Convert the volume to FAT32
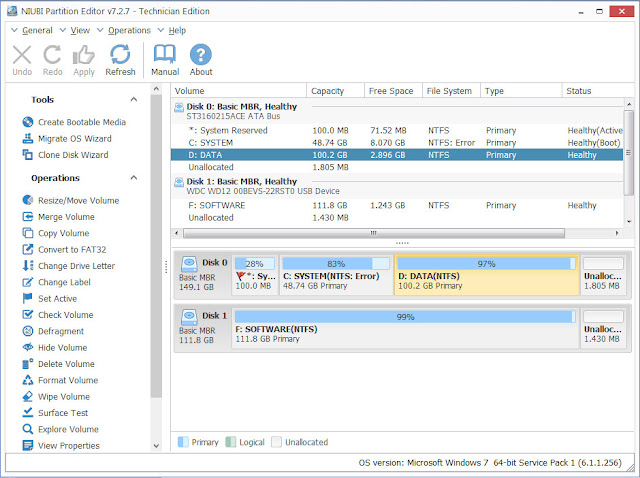The height and width of the screenshot is (478, 640). [x=64, y=249]
